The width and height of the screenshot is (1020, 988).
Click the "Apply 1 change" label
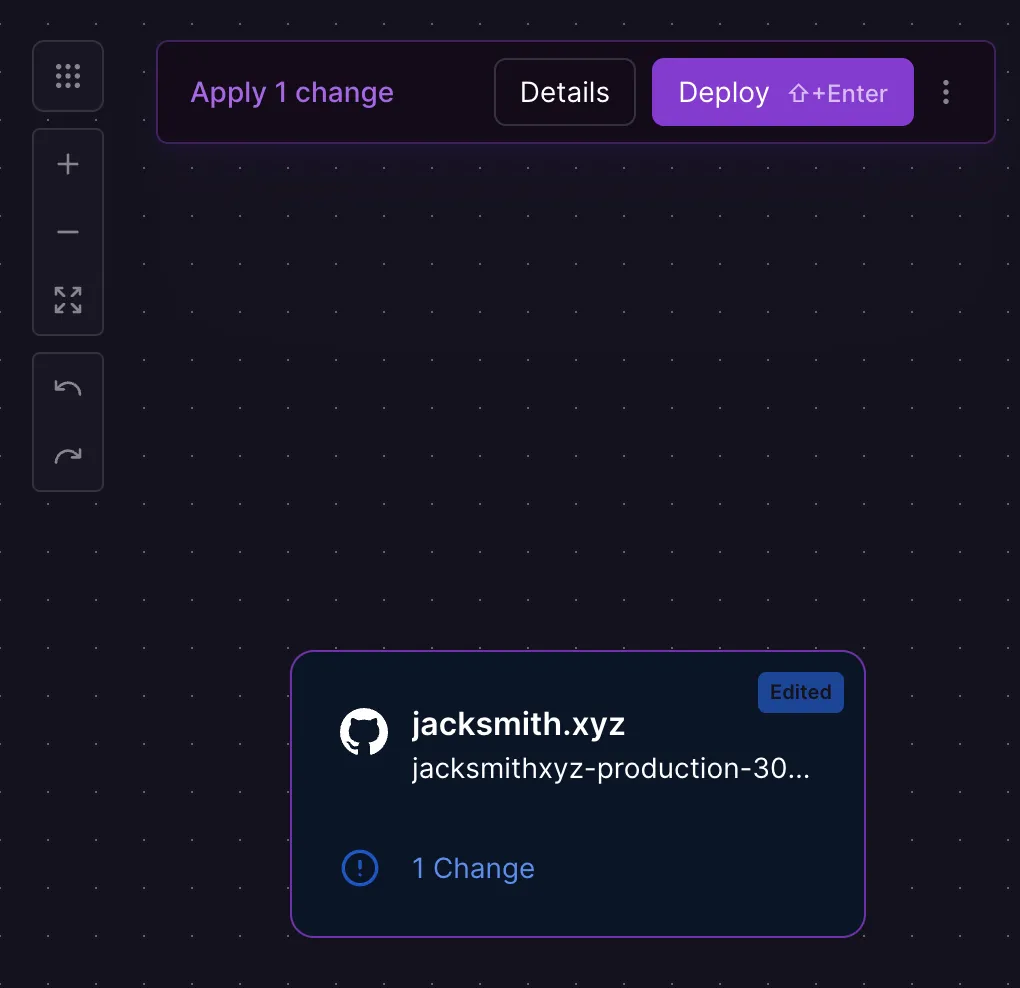point(292,93)
